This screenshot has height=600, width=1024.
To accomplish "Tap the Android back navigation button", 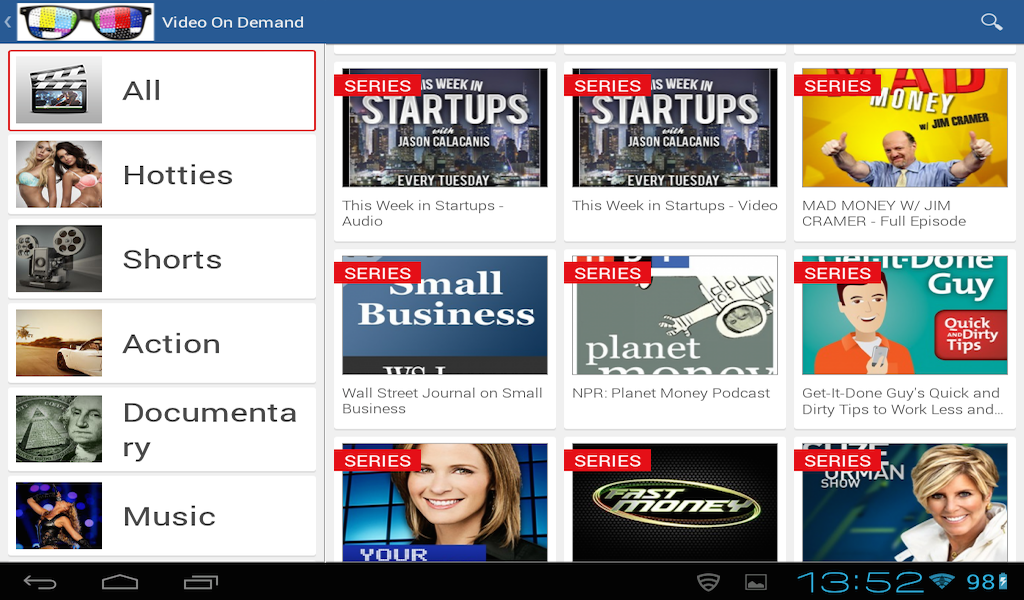I will coord(40,582).
